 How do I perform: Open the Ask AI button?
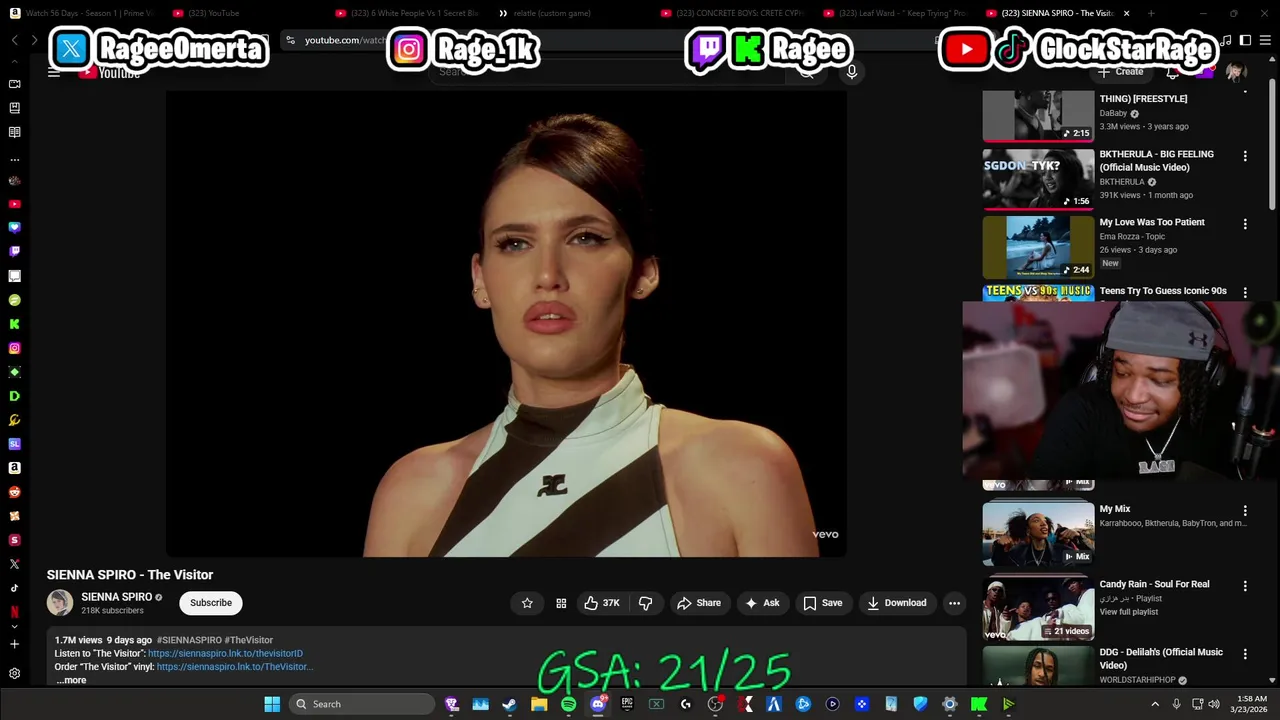tap(762, 603)
